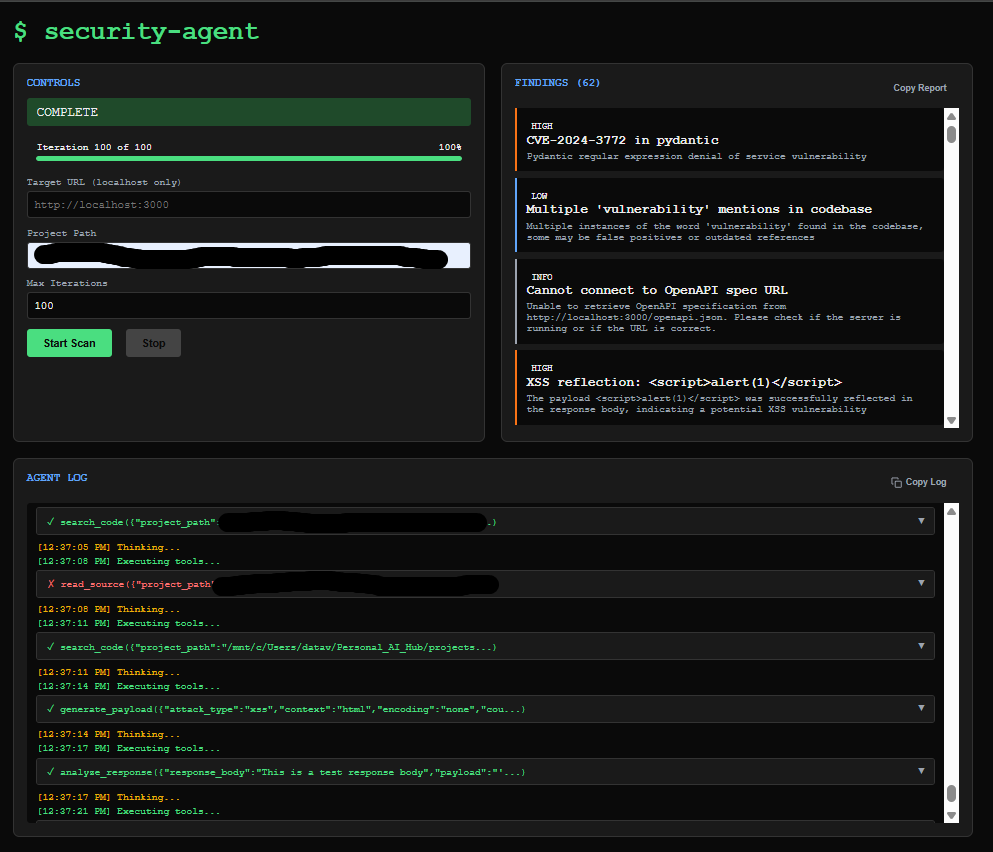Click the Copy Log icon
This screenshot has width=993, height=852.
(x=897, y=481)
